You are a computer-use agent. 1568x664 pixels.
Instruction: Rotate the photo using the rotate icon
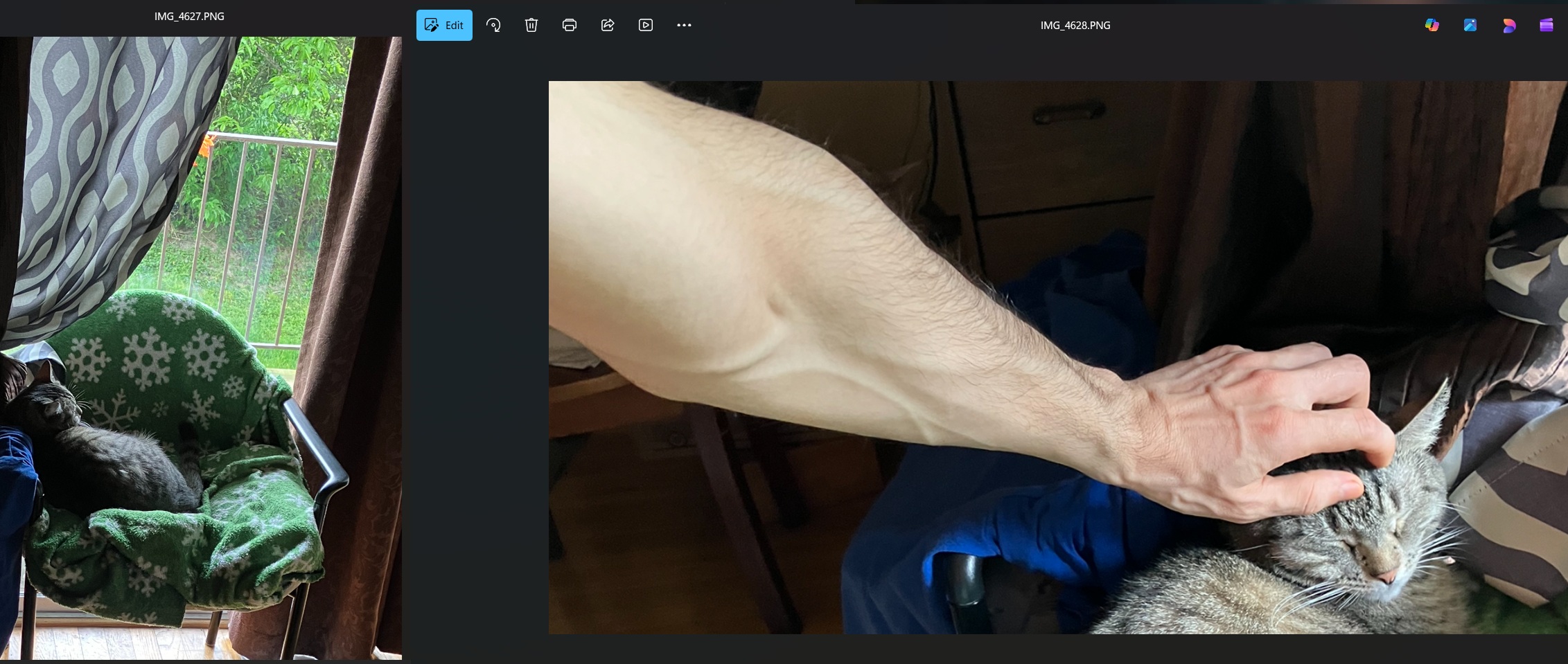click(x=493, y=26)
